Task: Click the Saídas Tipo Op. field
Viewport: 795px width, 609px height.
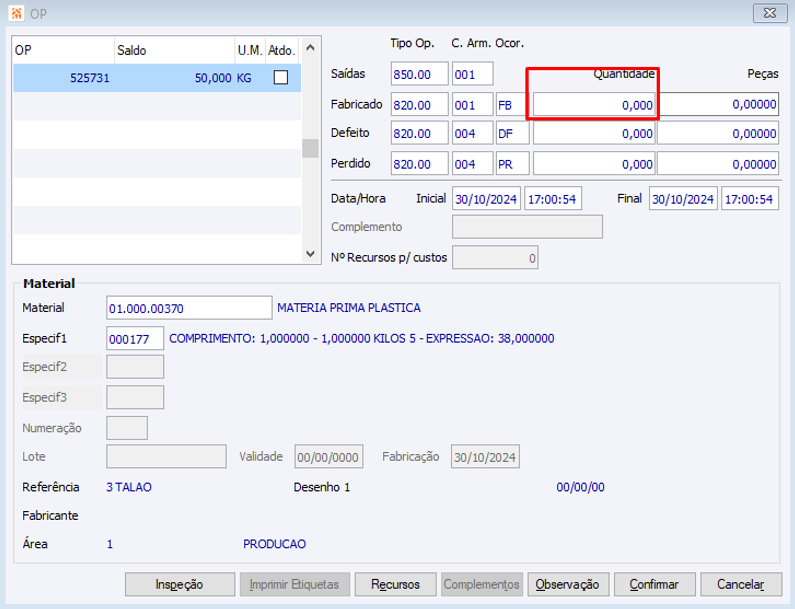Action: (x=419, y=74)
